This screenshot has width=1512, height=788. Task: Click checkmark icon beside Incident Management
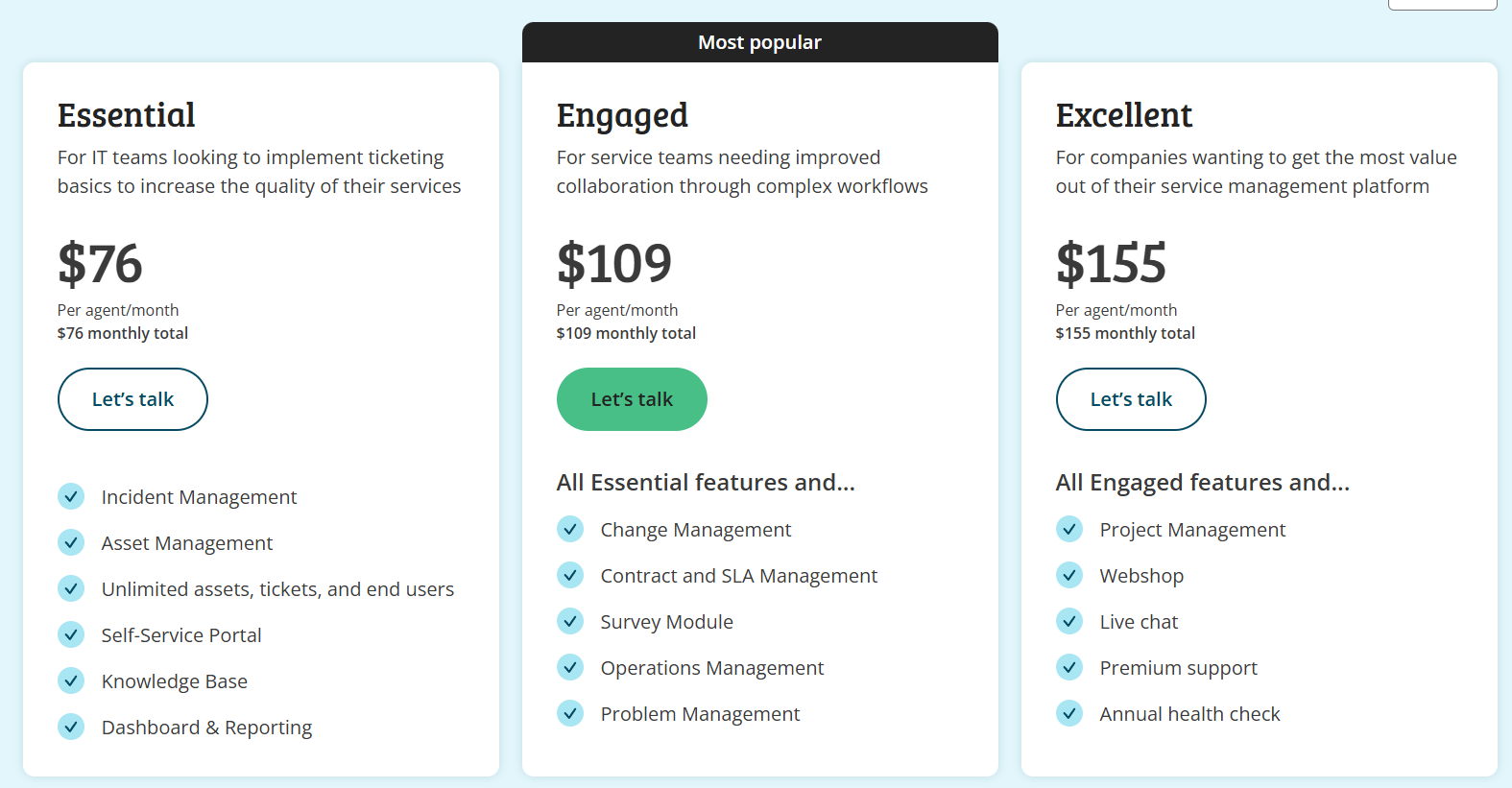tap(71, 496)
